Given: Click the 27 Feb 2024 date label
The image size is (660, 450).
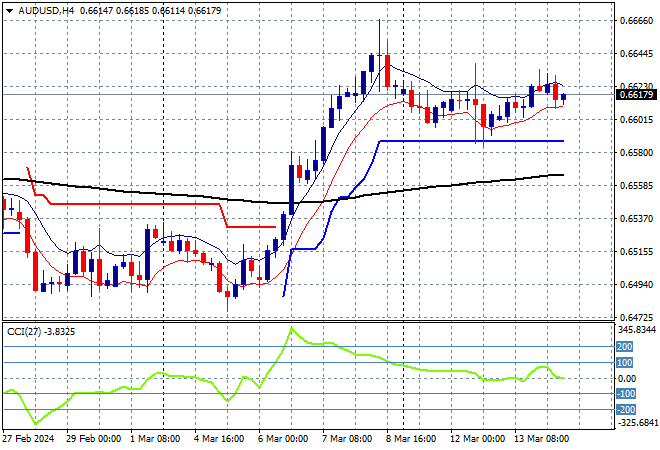Looking at the screenshot, I should [x=27, y=439].
